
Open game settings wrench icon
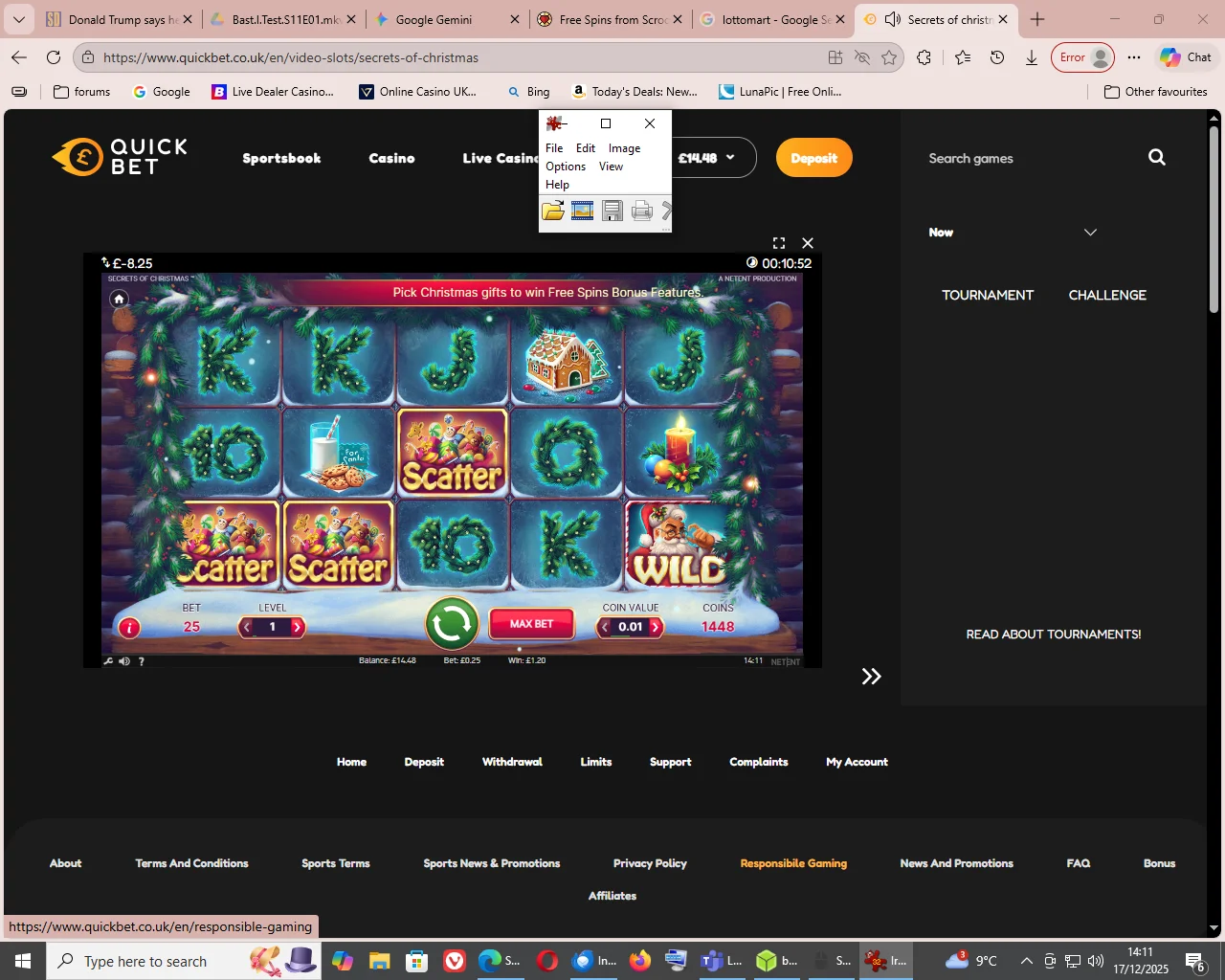(x=108, y=660)
